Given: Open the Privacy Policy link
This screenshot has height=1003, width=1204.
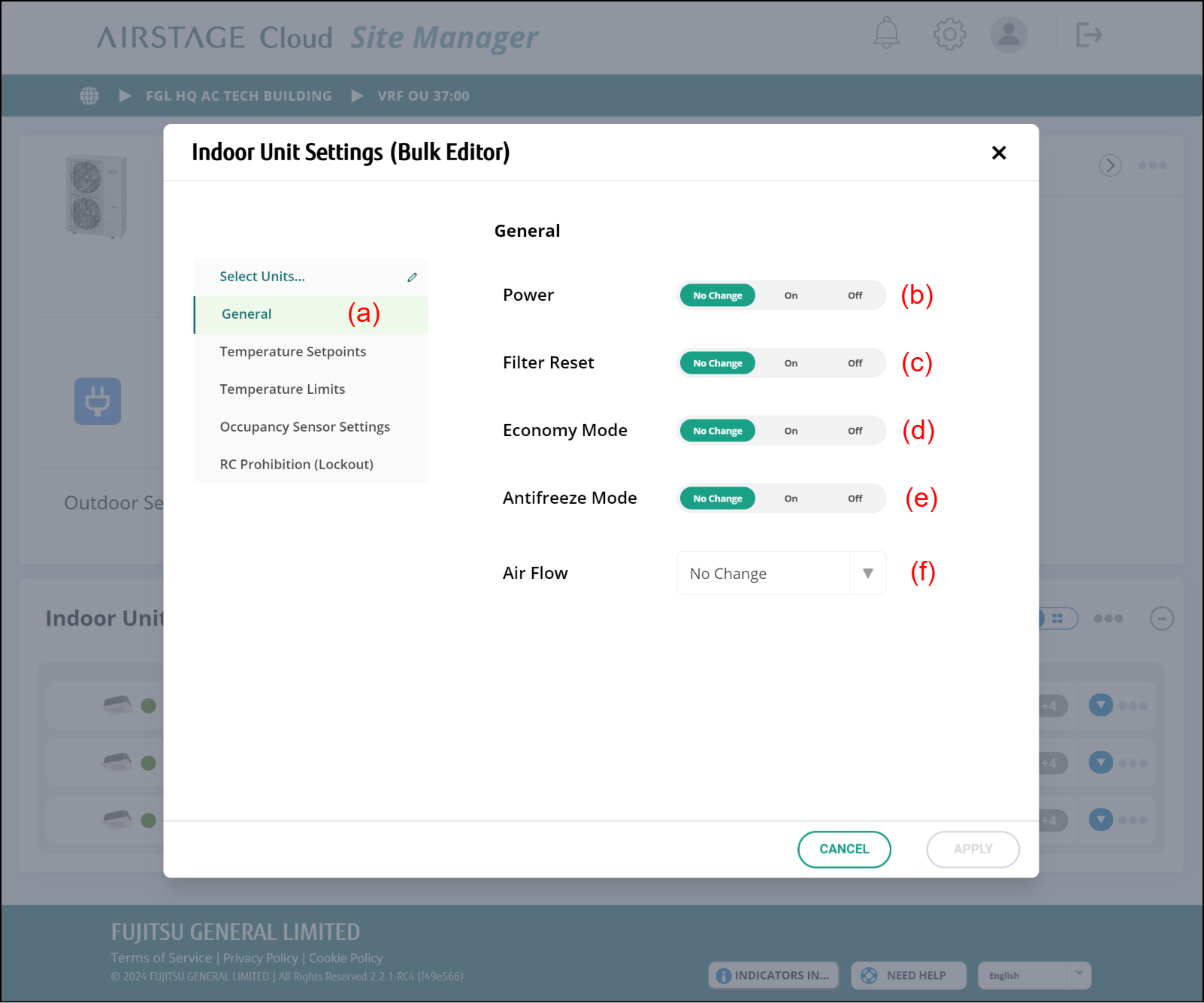Looking at the screenshot, I should click(x=260, y=958).
